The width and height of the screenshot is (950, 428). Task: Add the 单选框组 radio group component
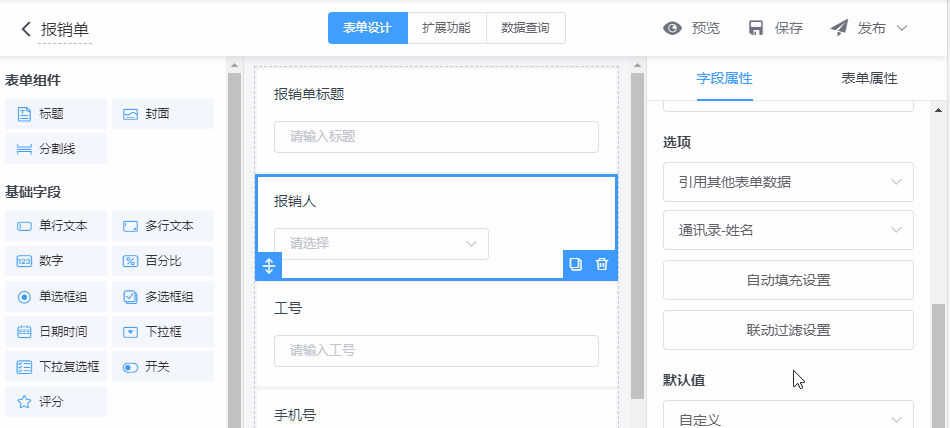click(x=55, y=297)
